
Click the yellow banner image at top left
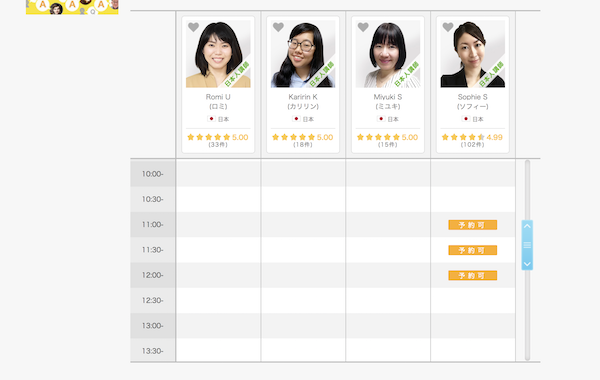[72, 7]
